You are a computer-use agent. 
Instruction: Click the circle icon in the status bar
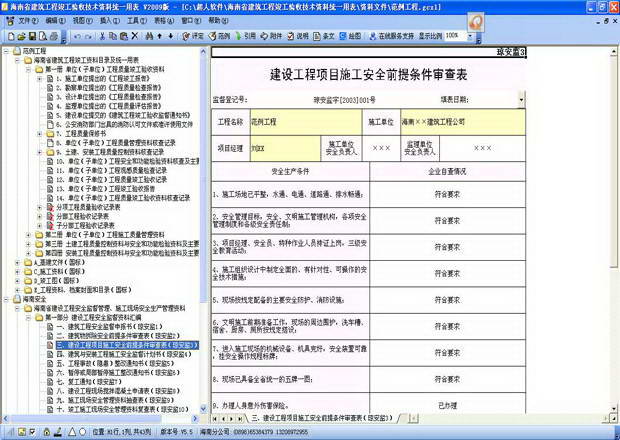click(83, 432)
